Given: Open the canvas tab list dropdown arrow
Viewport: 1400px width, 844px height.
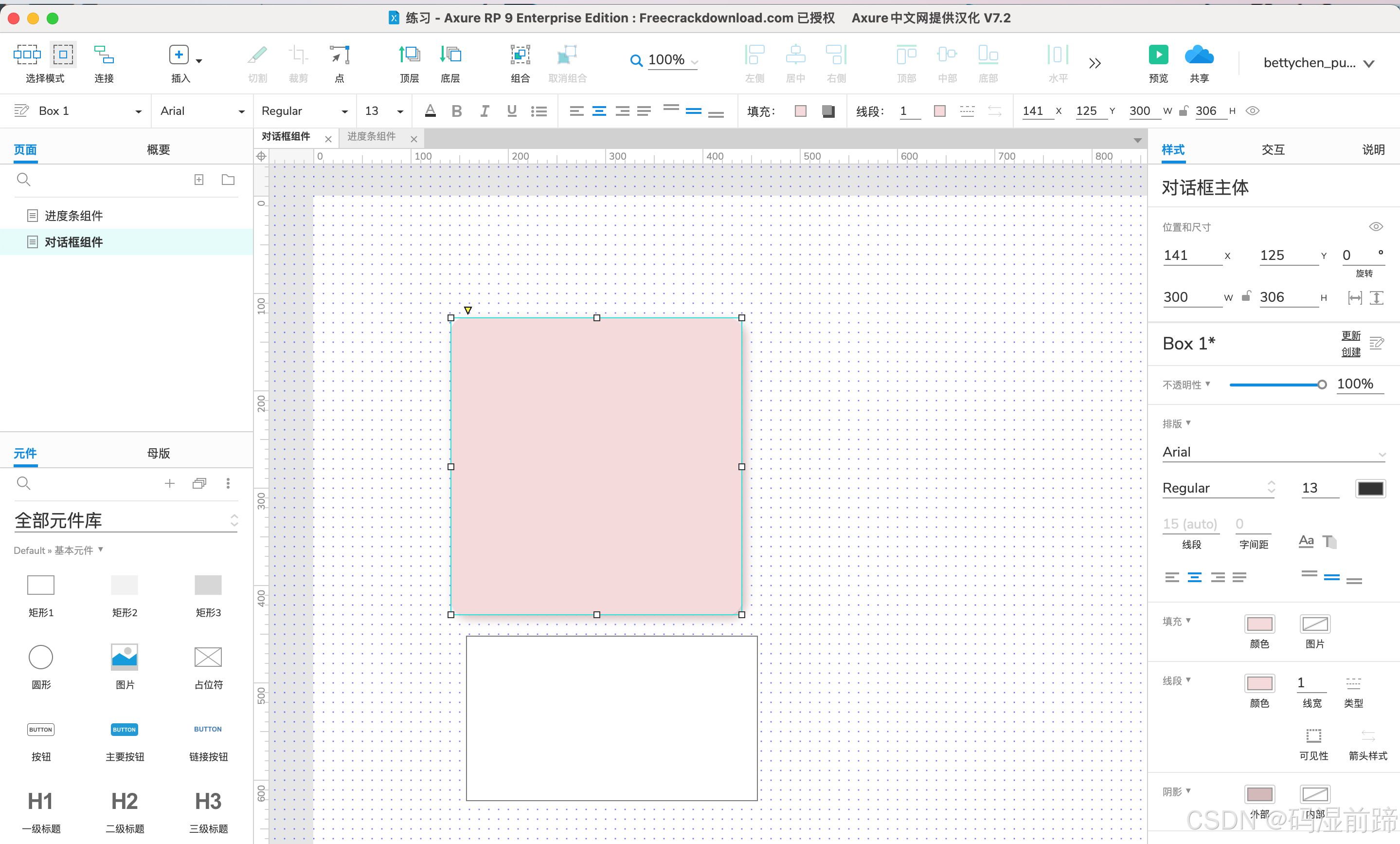Looking at the screenshot, I should tap(1137, 140).
